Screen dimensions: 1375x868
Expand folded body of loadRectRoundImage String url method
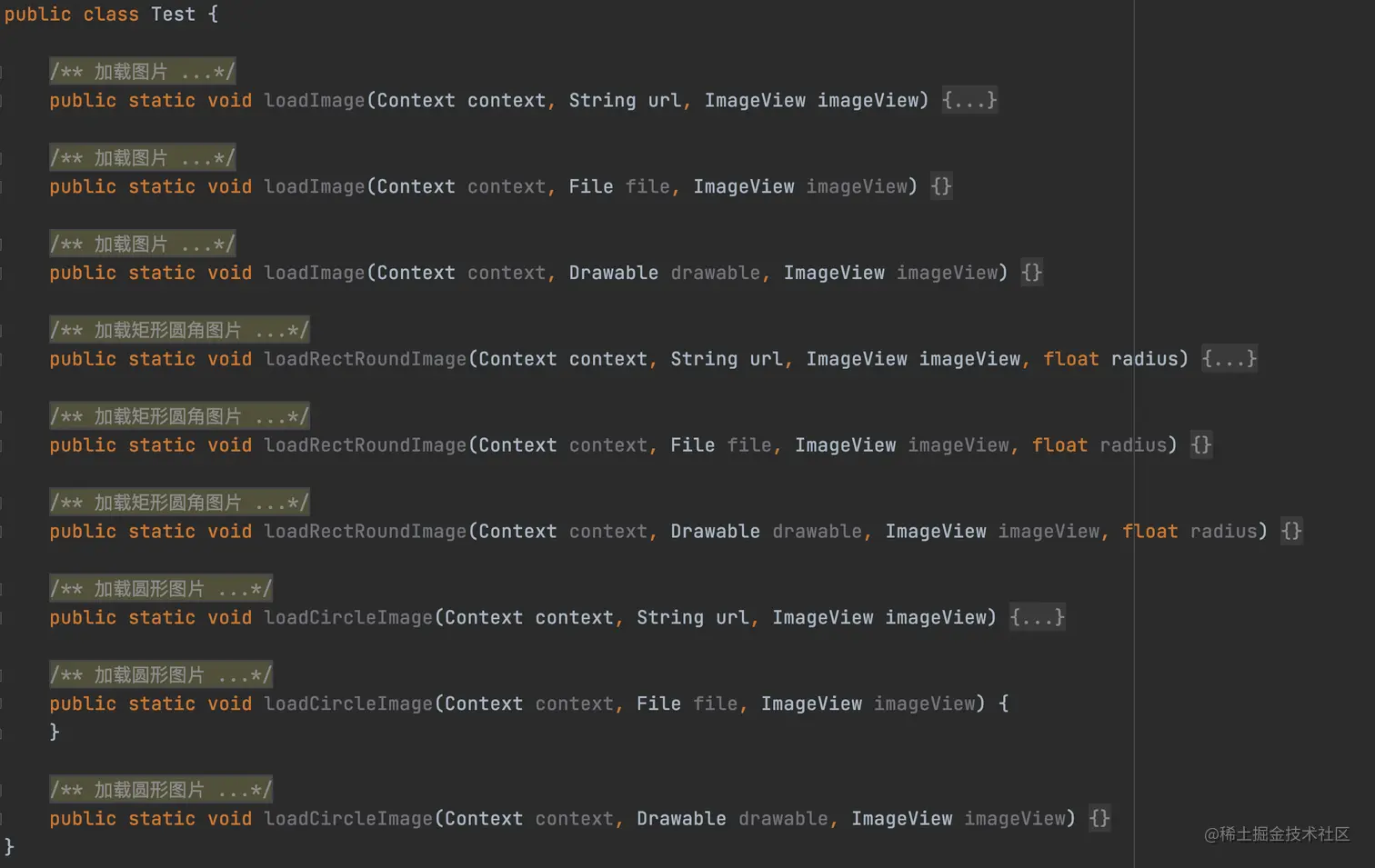1229,359
